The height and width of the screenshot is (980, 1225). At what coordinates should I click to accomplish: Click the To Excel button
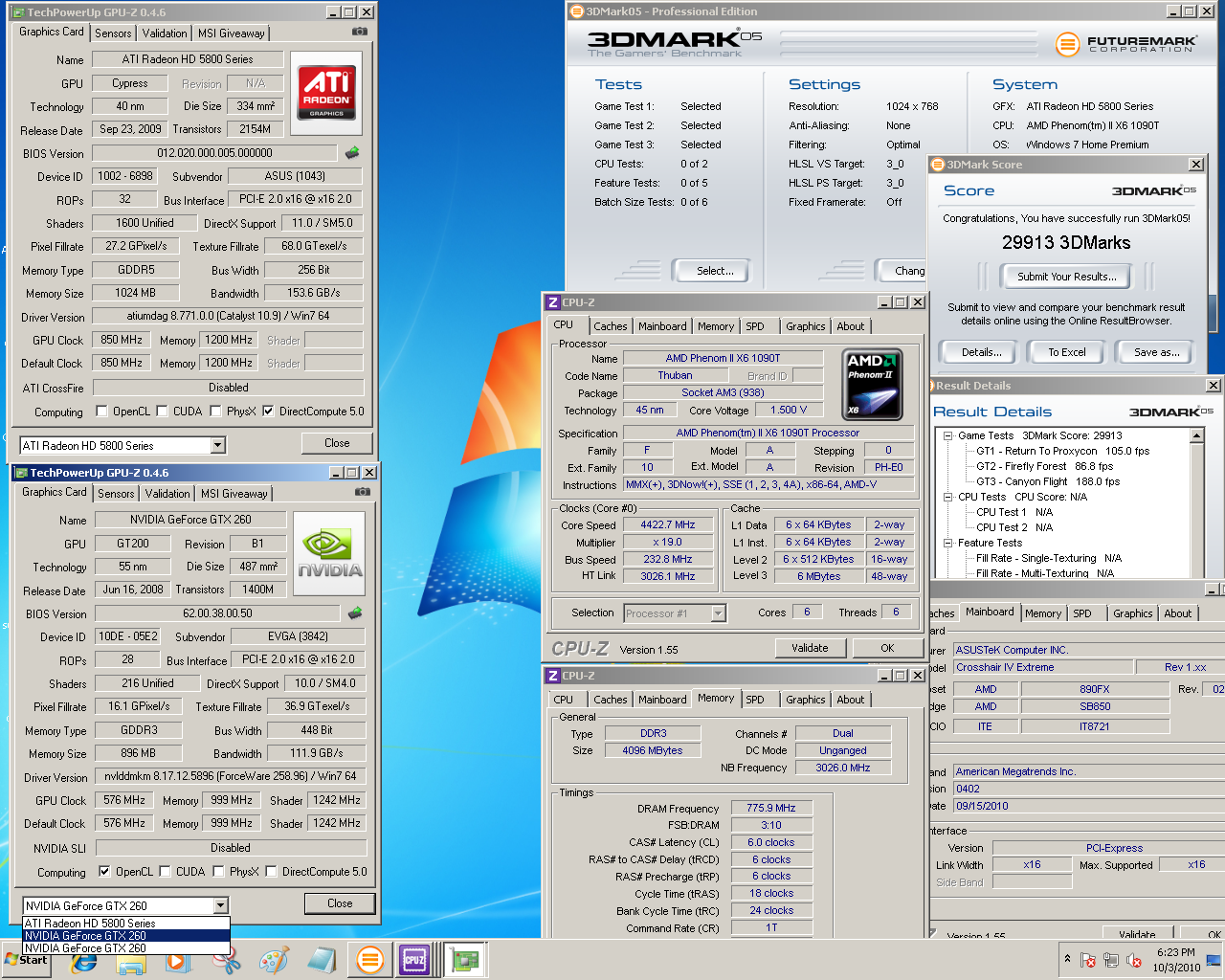(x=1067, y=352)
